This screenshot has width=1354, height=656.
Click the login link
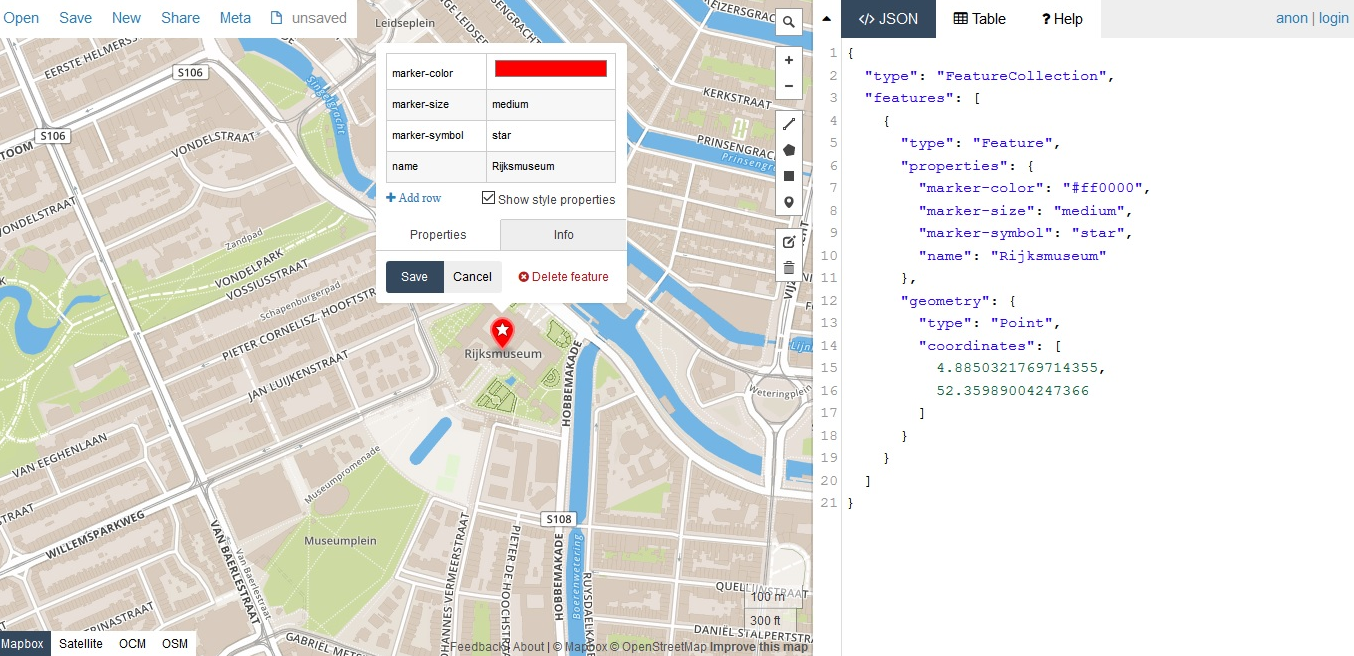[x=1334, y=18]
